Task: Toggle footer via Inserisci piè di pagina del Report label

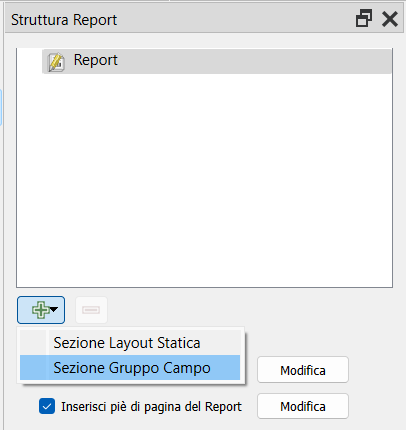Action: 151,407
